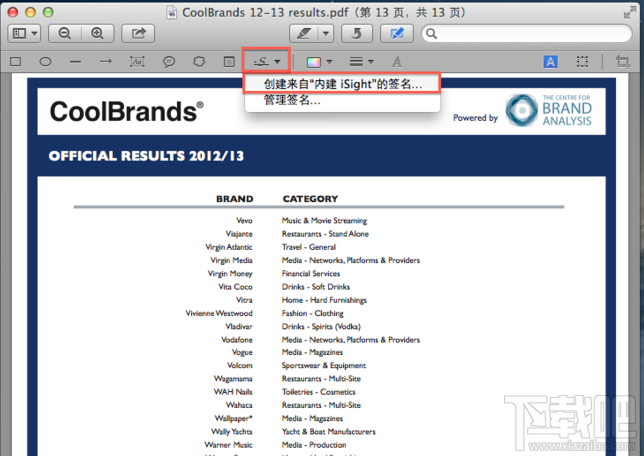The height and width of the screenshot is (456, 644).
Task: Select the rectangular selection tool
Action: tap(582, 62)
